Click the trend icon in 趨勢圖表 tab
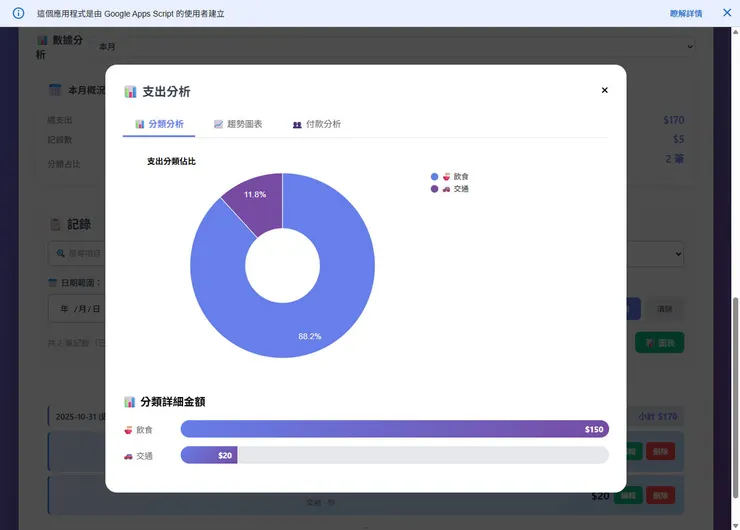The width and height of the screenshot is (740, 530). [x=218, y=124]
